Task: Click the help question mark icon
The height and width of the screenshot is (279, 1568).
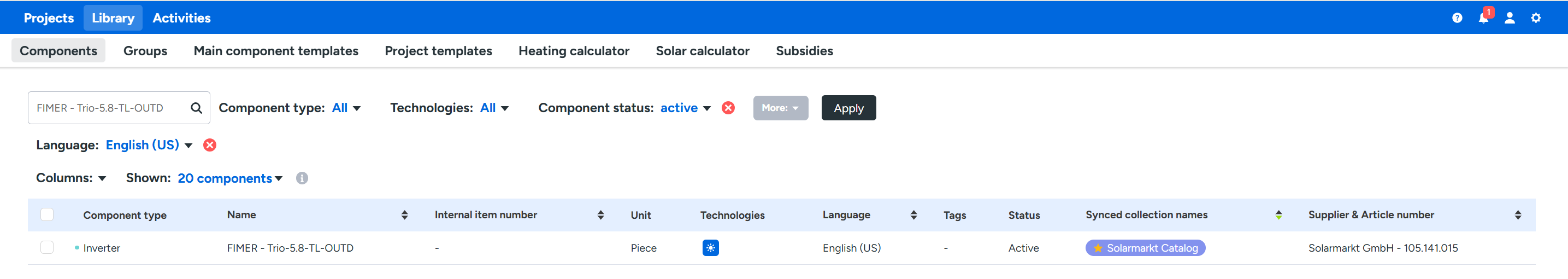Action: [x=1457, y=18]
